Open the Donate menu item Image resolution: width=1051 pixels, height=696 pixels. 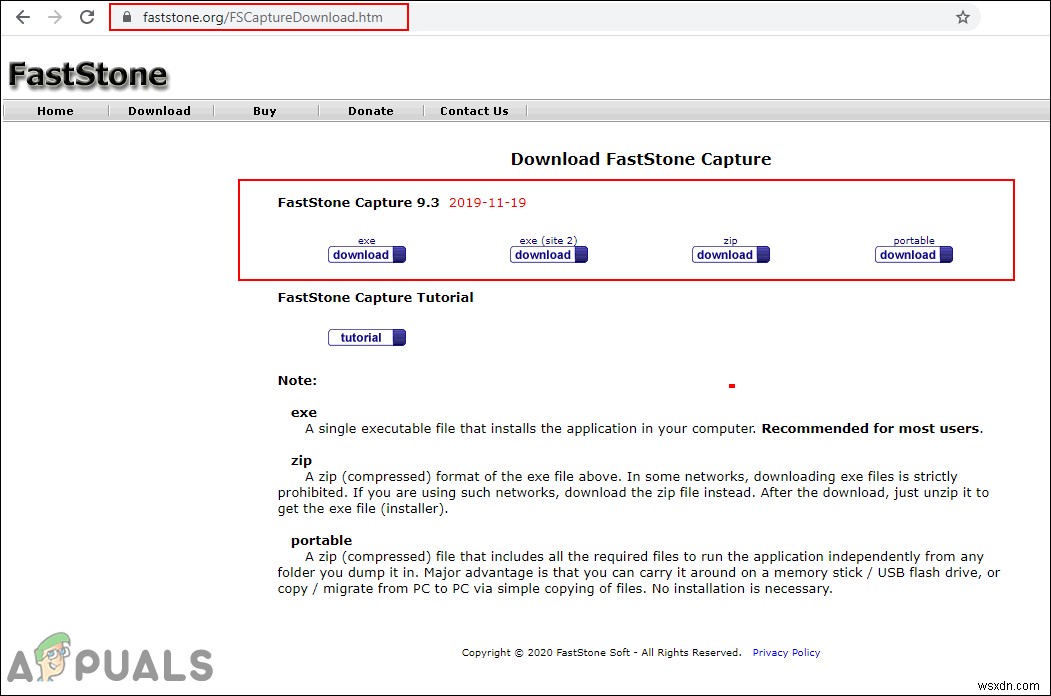pos(371,111)
